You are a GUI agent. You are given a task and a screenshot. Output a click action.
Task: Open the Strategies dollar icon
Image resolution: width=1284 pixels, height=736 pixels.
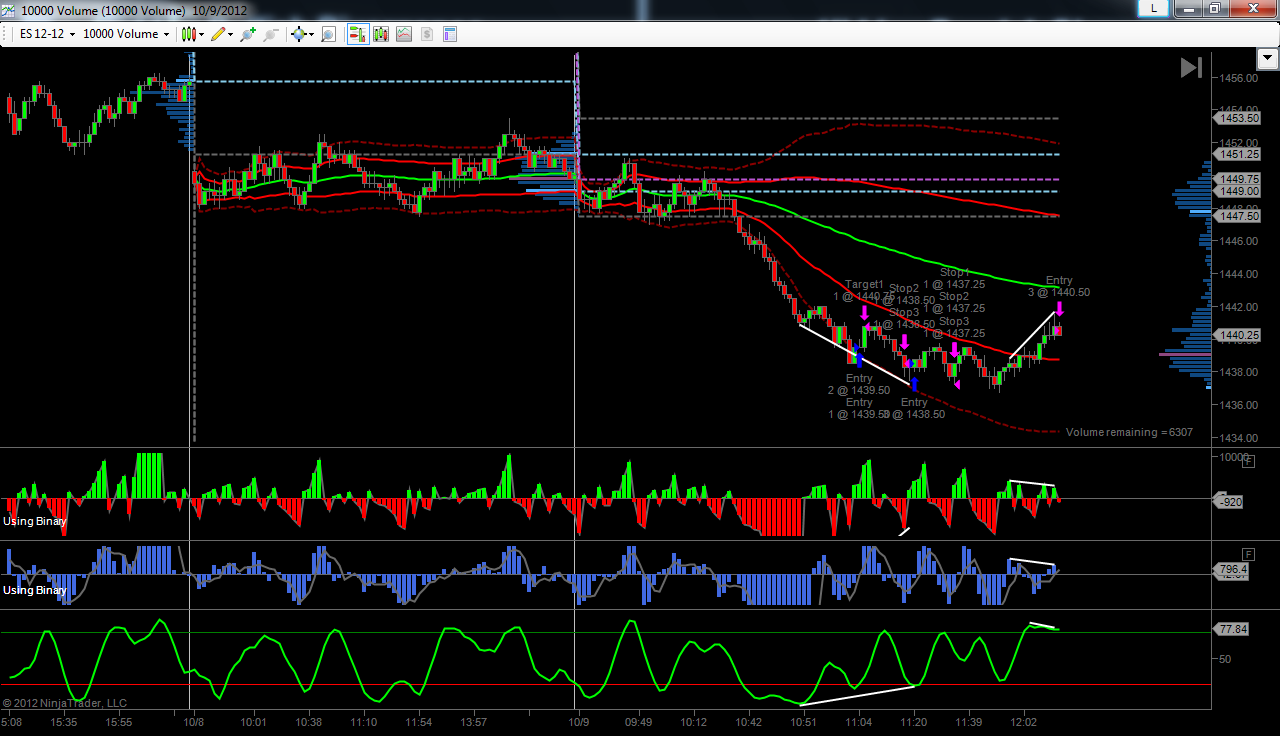click(427, 34)
